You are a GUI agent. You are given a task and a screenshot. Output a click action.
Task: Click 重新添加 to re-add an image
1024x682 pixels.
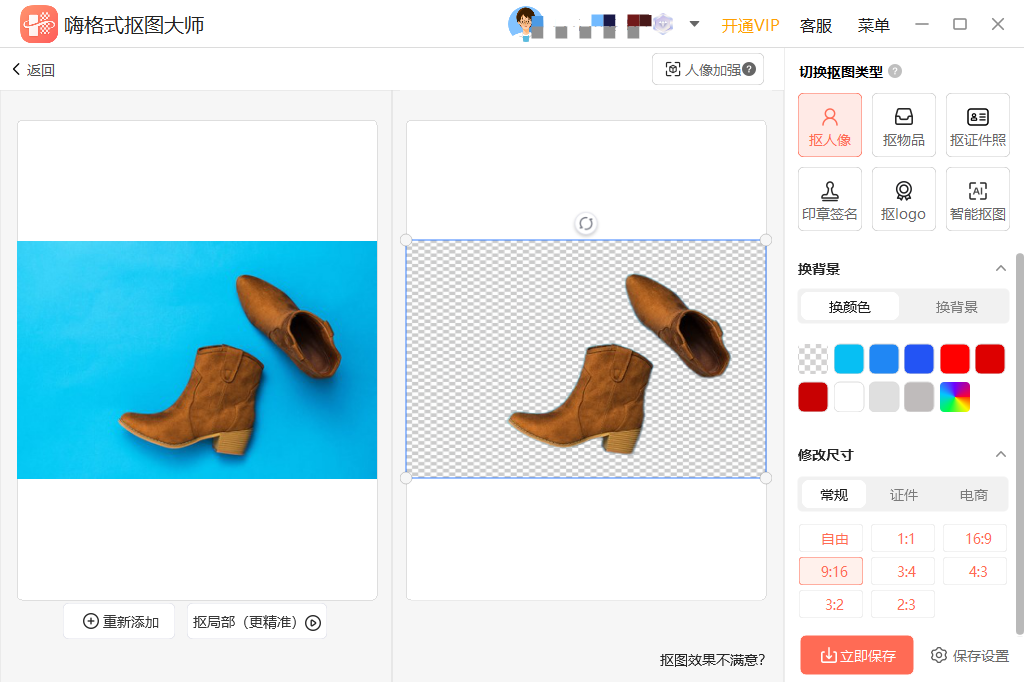(x=119, y=621)
